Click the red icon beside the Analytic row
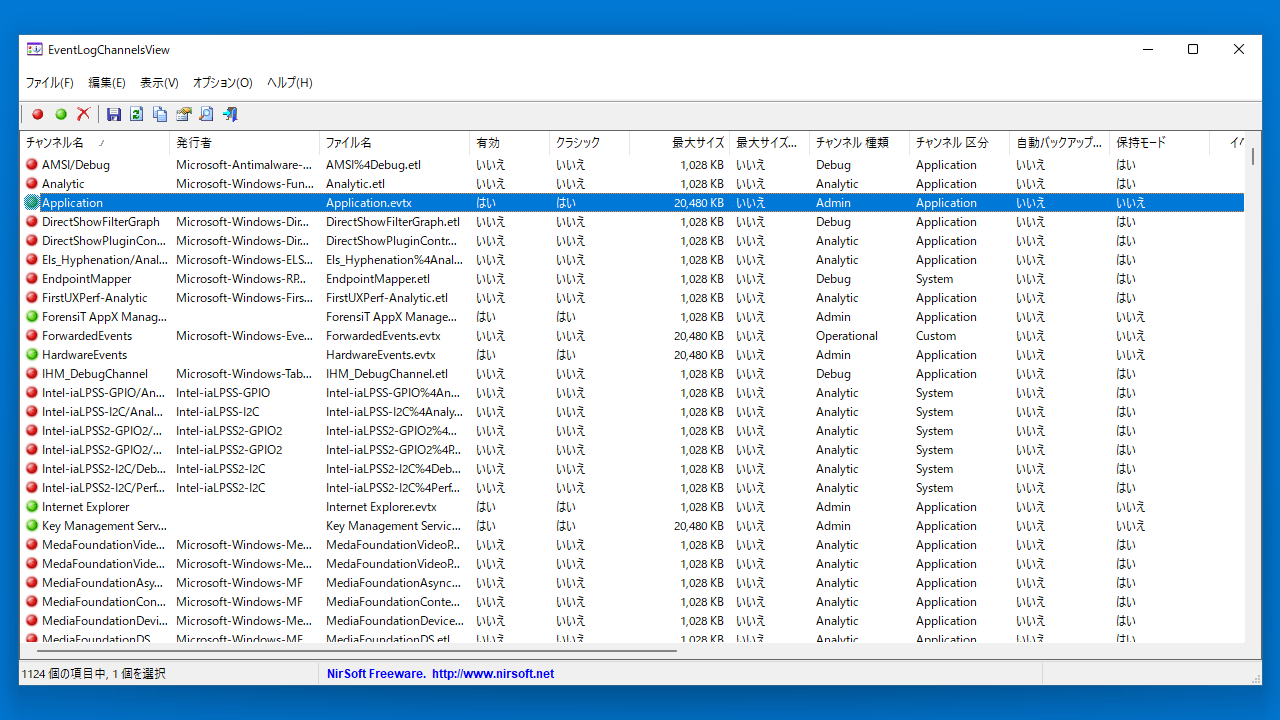 point(32,184)
